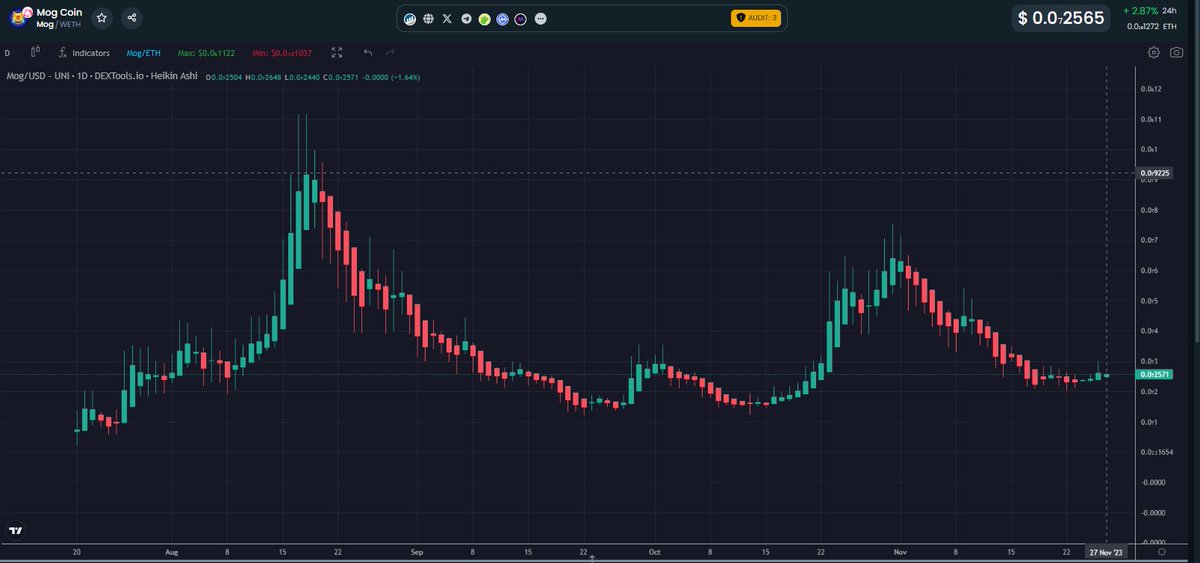Open the Indicators menu

tap(84, 53)
